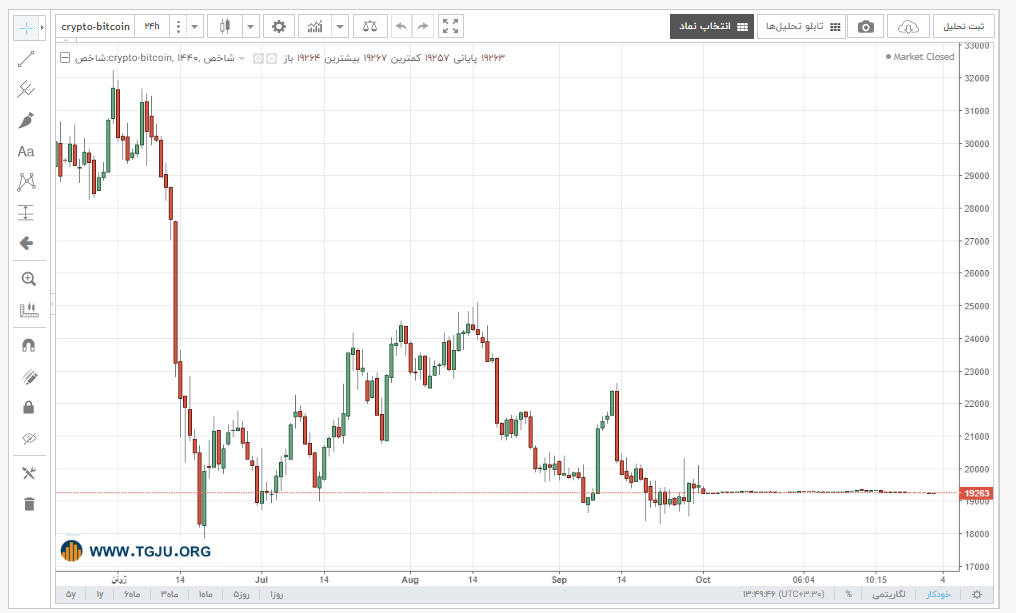Select the ۳ماه date range
Screen dimensions: 1016x613
[169, 594]
